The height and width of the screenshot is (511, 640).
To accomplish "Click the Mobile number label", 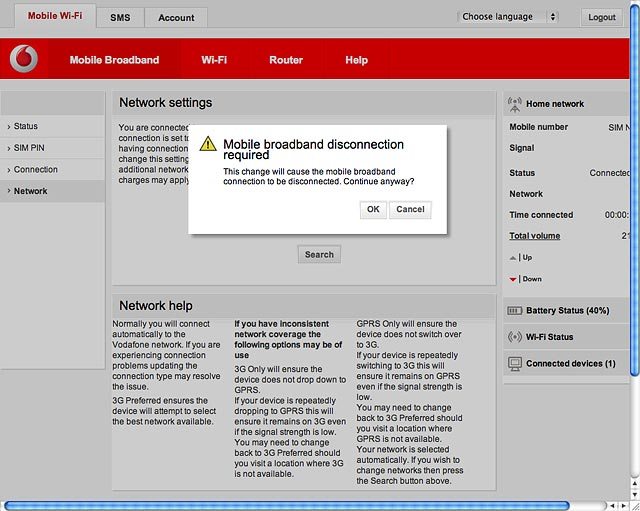I will pyautogui.click(x=538, y=127).
